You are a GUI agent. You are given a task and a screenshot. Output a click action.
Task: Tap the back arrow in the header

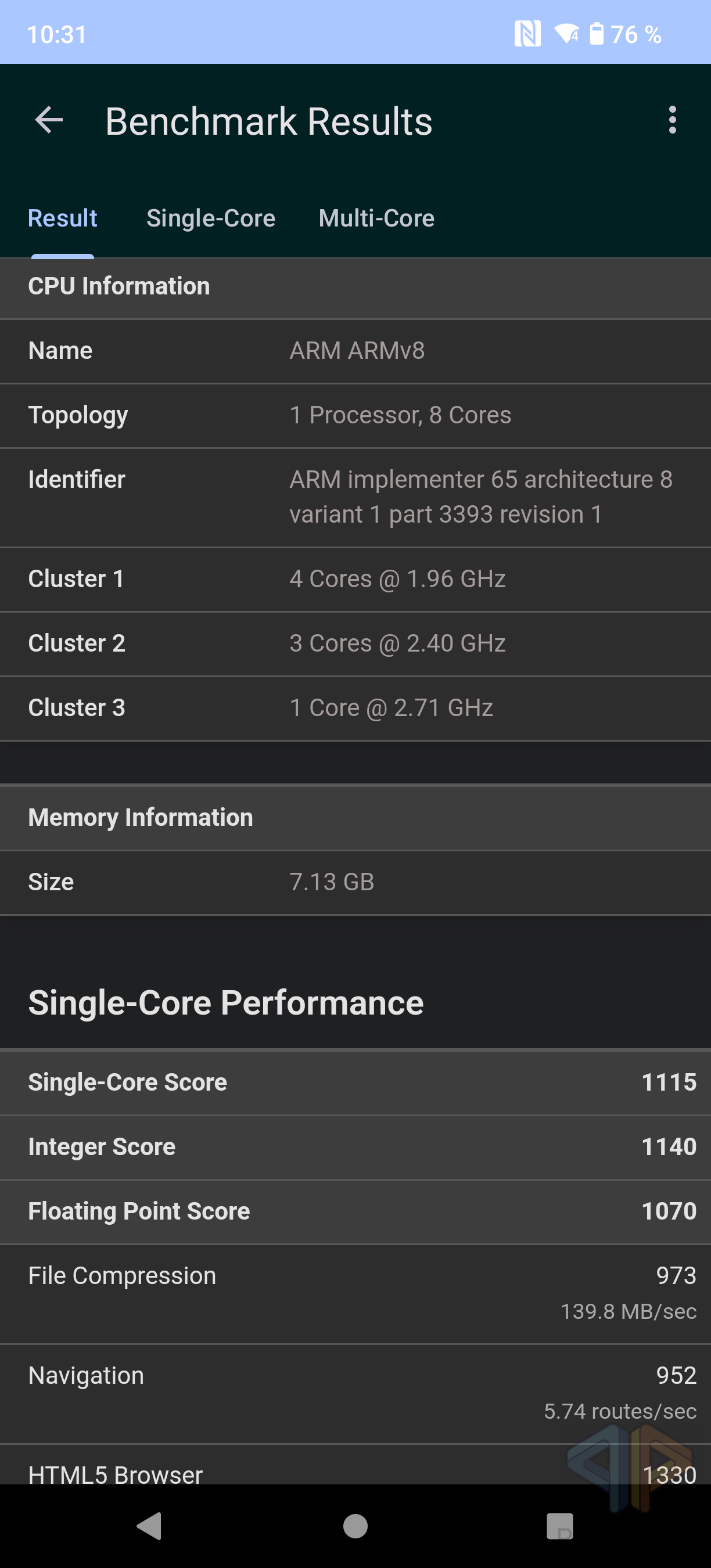[49, 120]
